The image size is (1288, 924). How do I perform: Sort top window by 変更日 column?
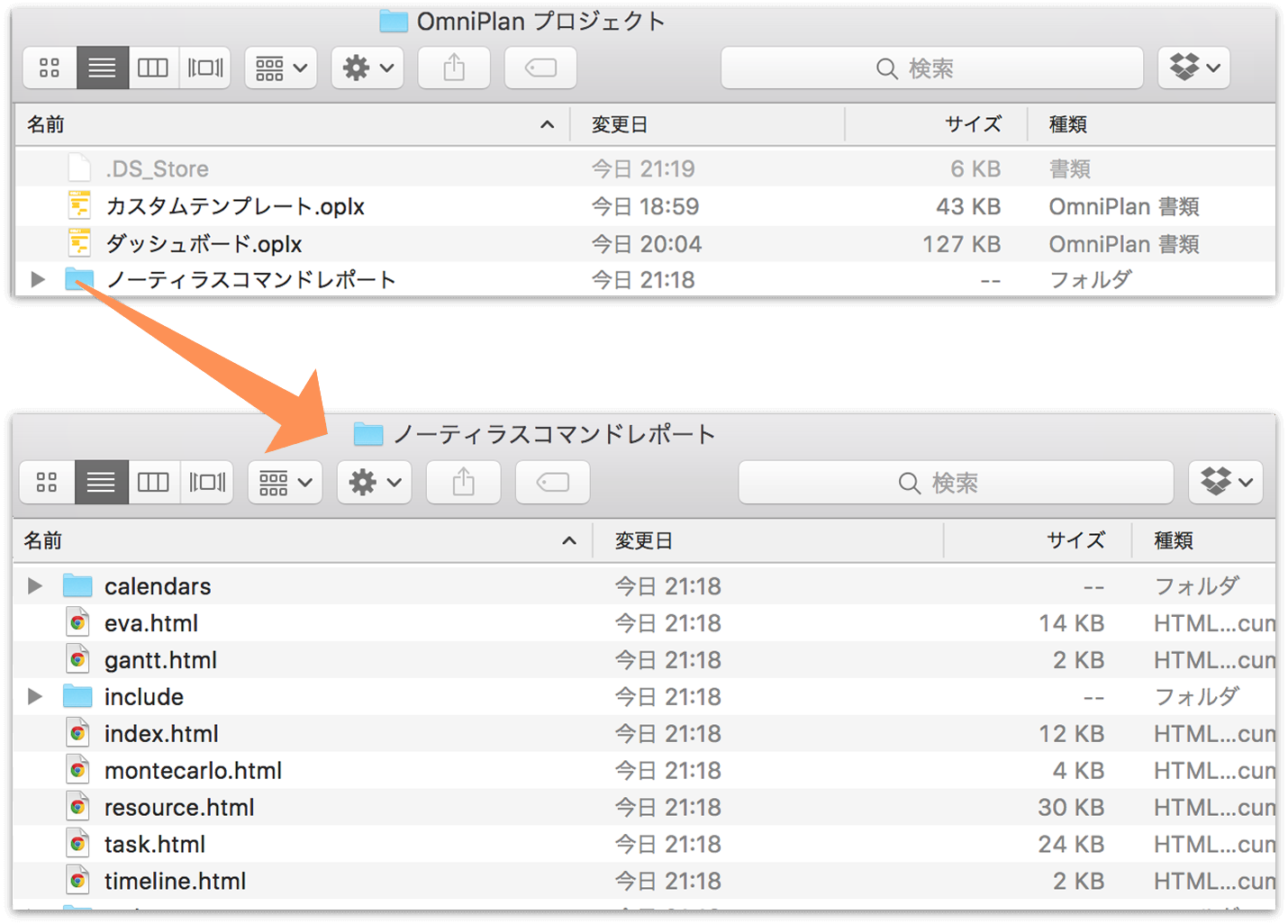(x=708, y=124)
